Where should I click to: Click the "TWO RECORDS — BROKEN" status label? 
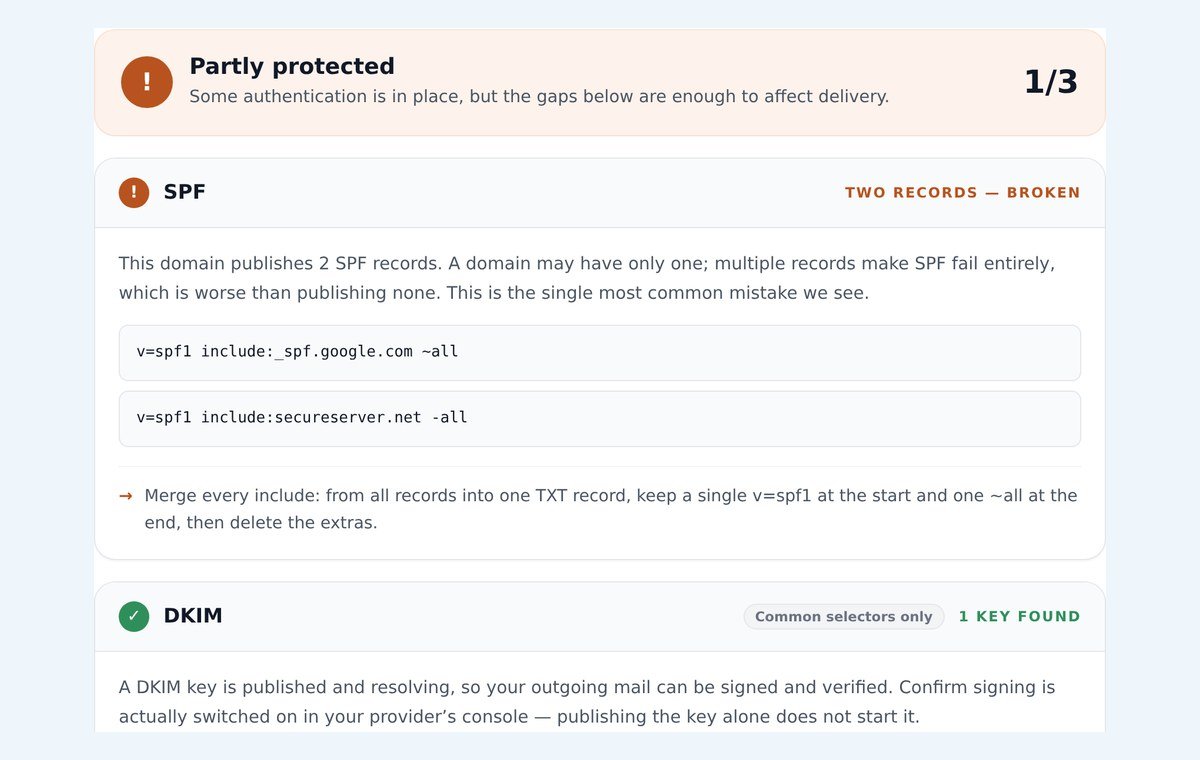[x=963, y=193]
